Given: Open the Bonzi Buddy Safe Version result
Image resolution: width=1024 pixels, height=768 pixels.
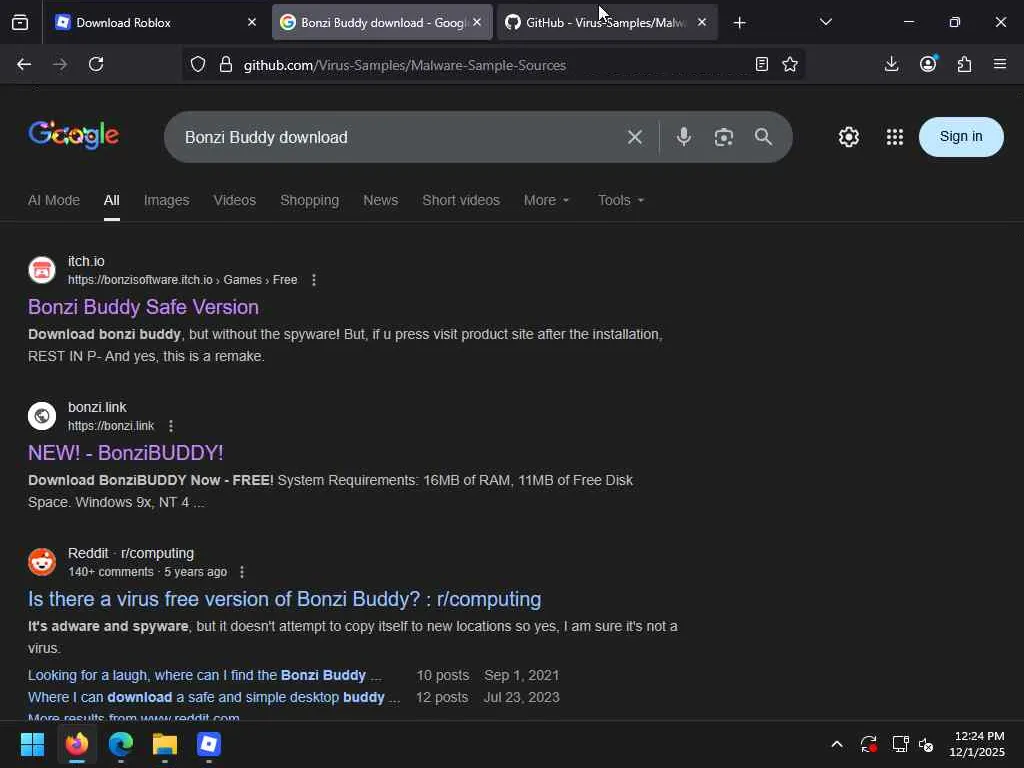Looking at the screenshot, I should point(143,307).
